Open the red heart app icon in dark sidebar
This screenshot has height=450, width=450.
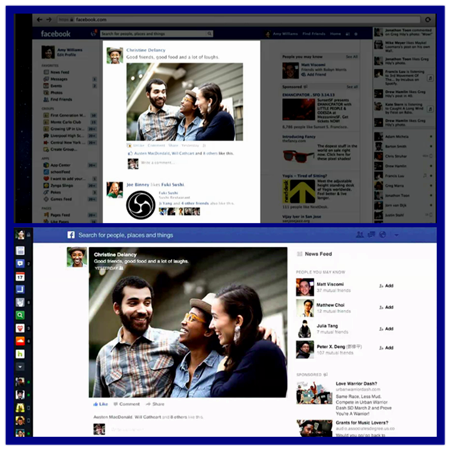[20, 328]
